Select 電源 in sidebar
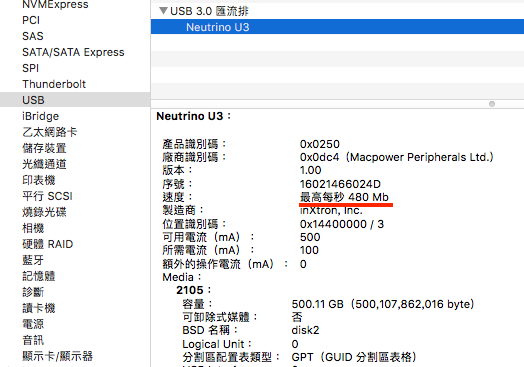The width and height of the screenshot is (524, 367). pos(33,324)
